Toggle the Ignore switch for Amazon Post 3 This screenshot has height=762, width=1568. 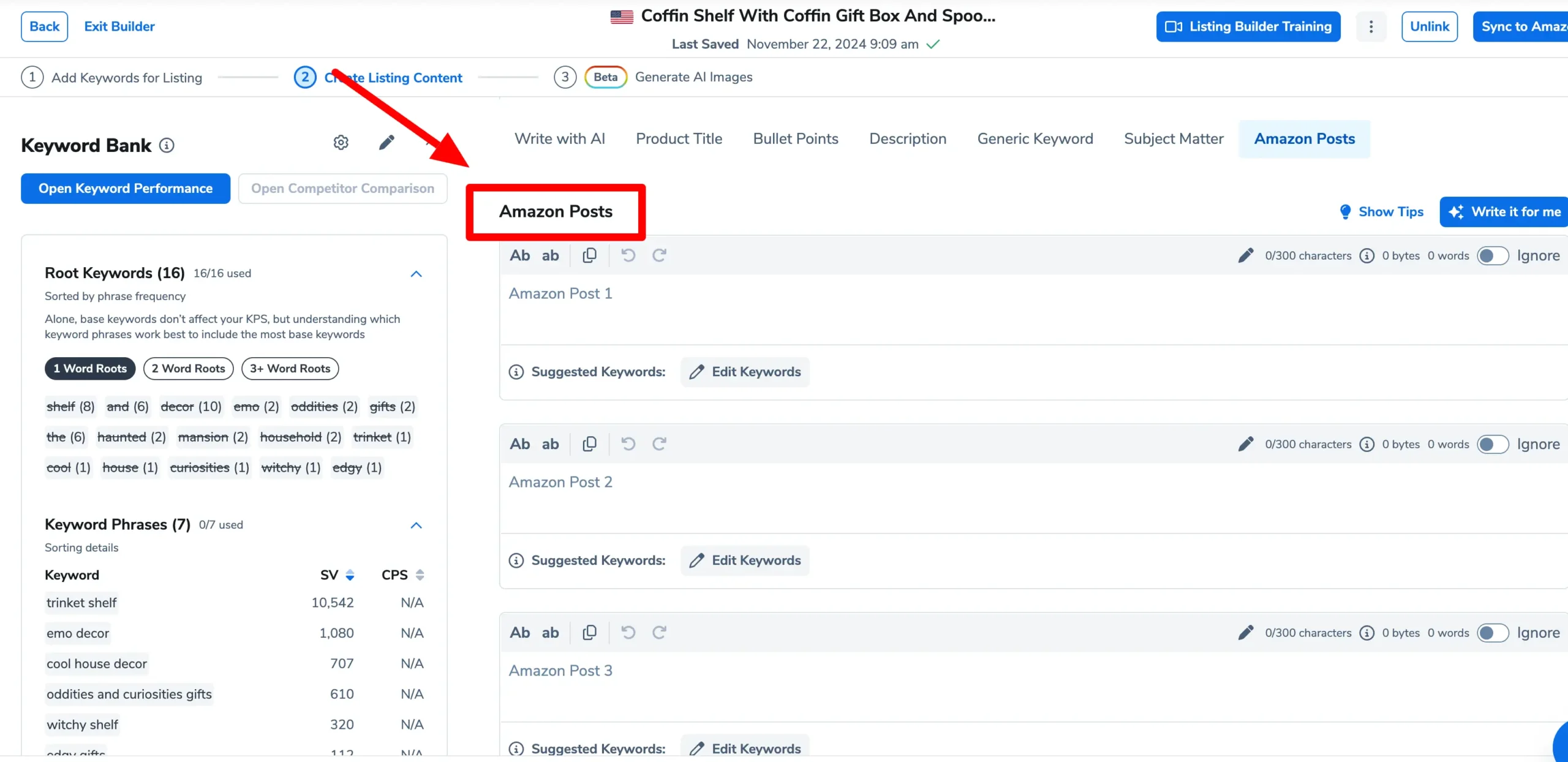(1492, 632)
